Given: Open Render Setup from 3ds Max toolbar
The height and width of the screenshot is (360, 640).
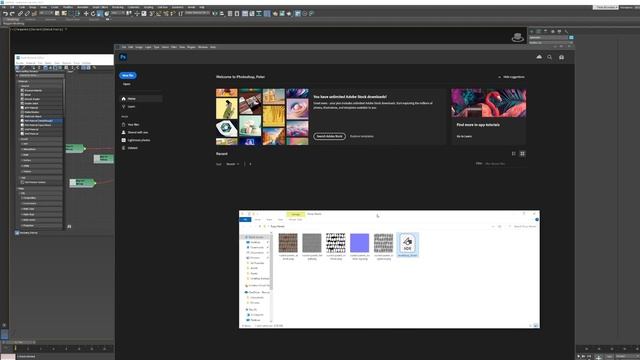Looking at the screenshot, I should pos(275,13).
